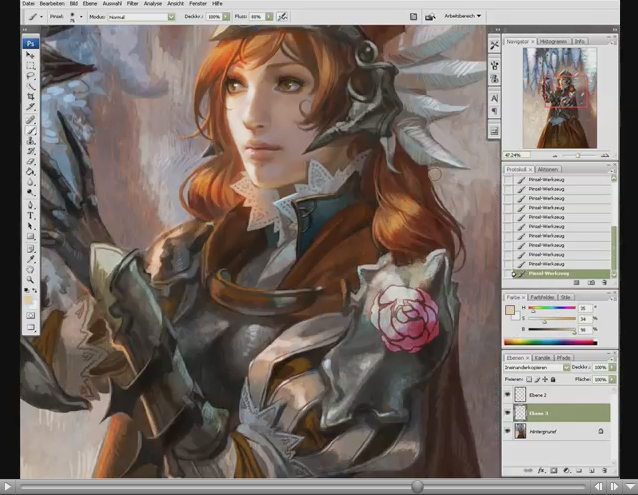Open the Arbeitsbereich workspace dropdown
The image size is (638, 495).
(x=463, y=16)
